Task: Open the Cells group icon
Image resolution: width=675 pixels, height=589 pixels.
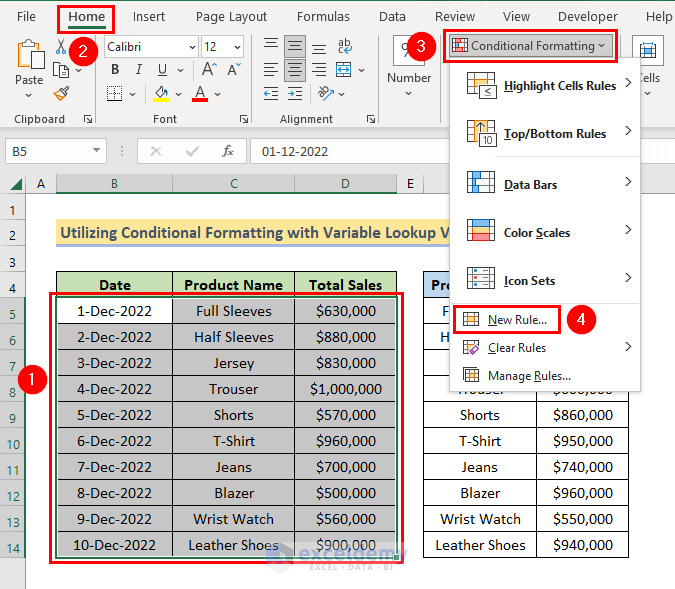Action: (x=647, y=50)
